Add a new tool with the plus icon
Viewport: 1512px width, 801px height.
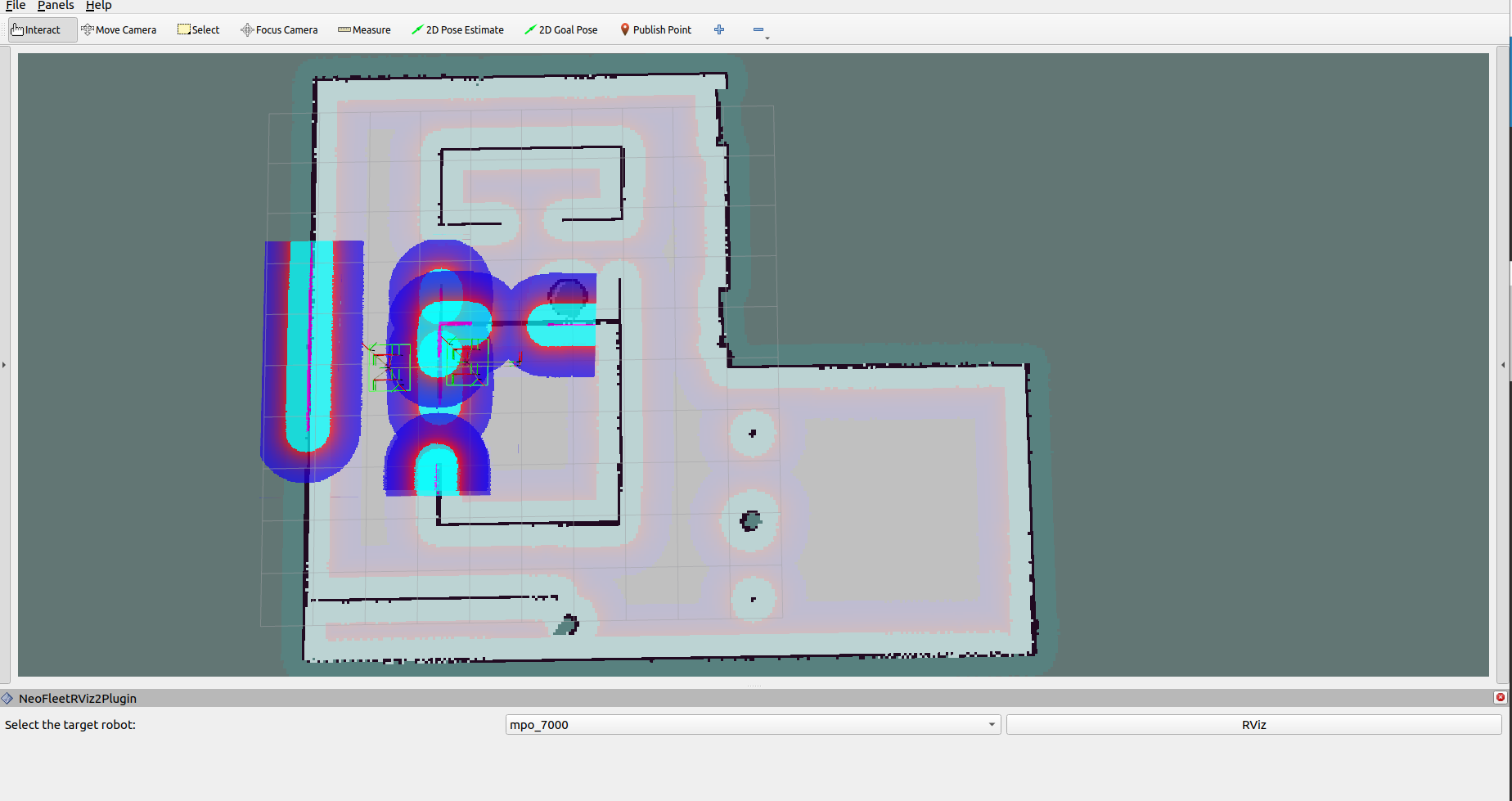coord(718,29)
